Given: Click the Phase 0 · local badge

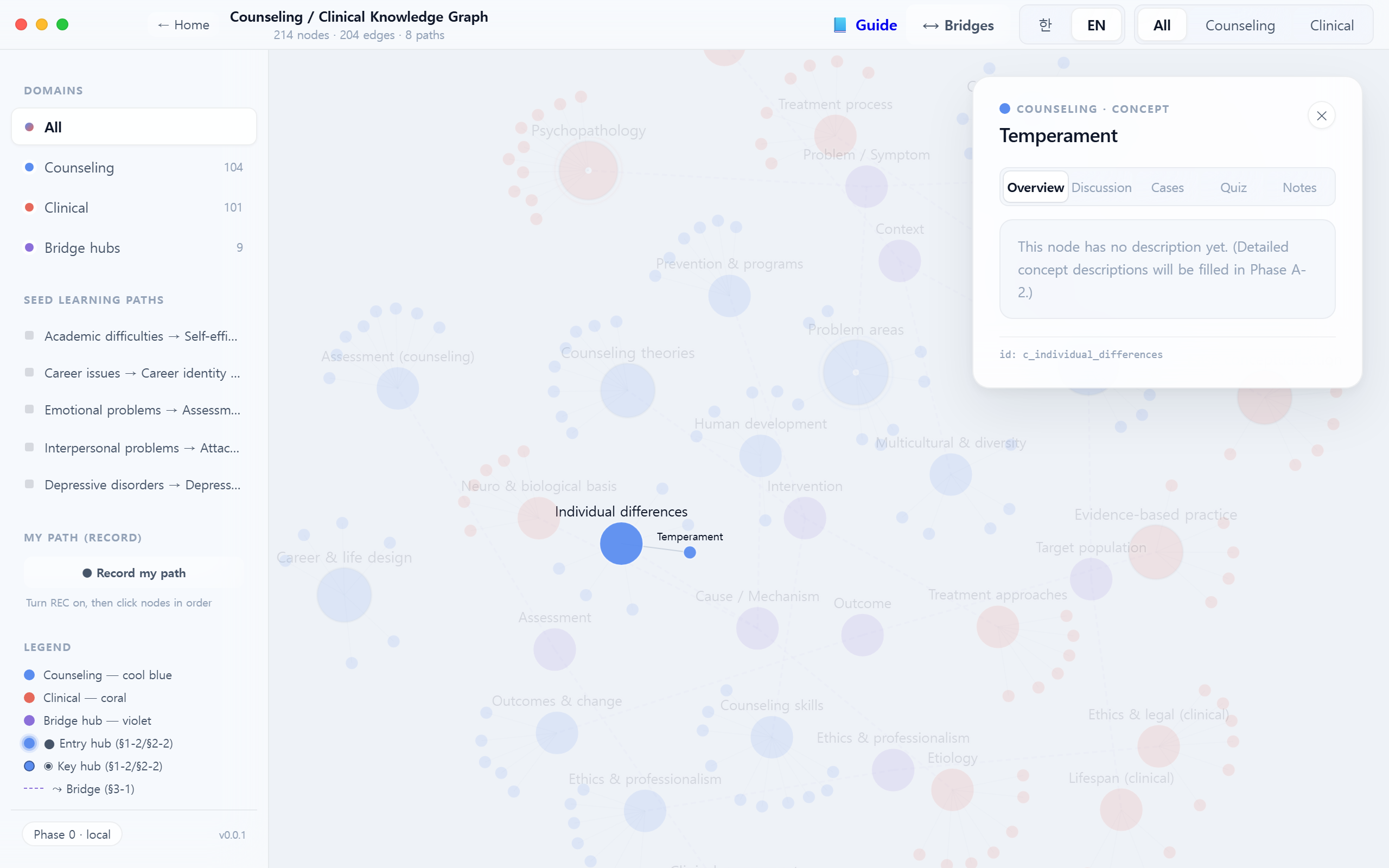Looking at the screenshot, I should pyautogui.click(x=72, y=834).
